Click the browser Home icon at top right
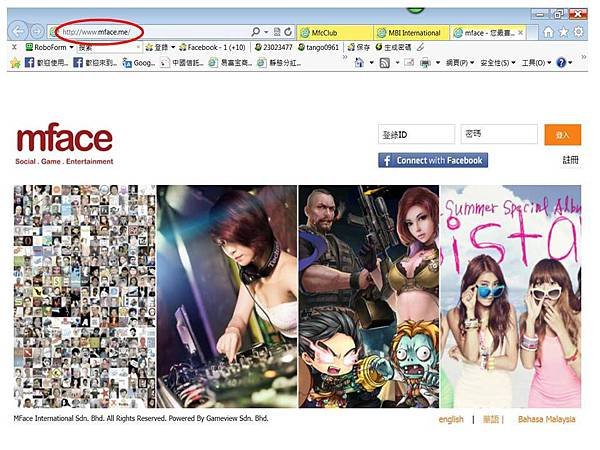The image size is (600, 450). [x=548, y=32]
